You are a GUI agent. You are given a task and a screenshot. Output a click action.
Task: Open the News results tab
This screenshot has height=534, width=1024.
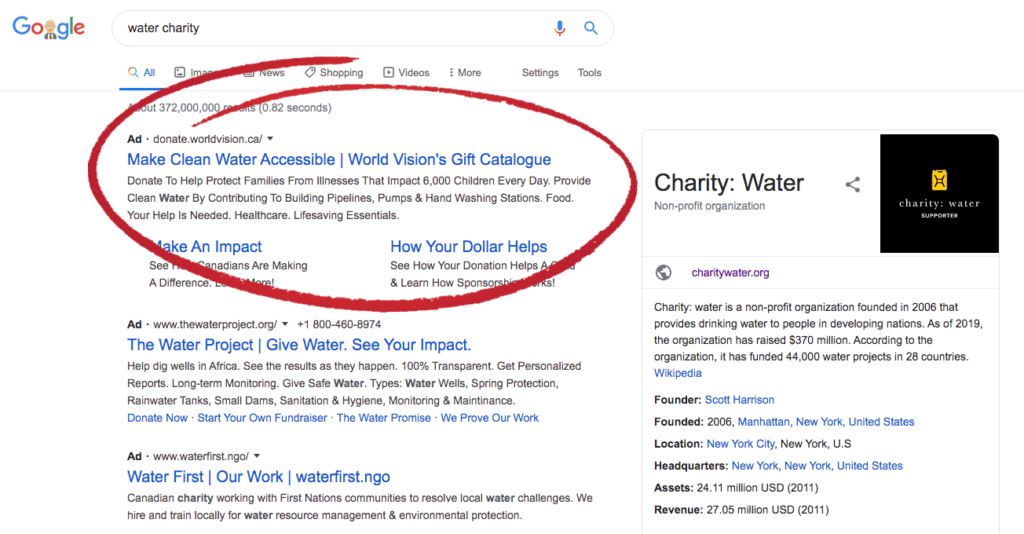[264, 73]
